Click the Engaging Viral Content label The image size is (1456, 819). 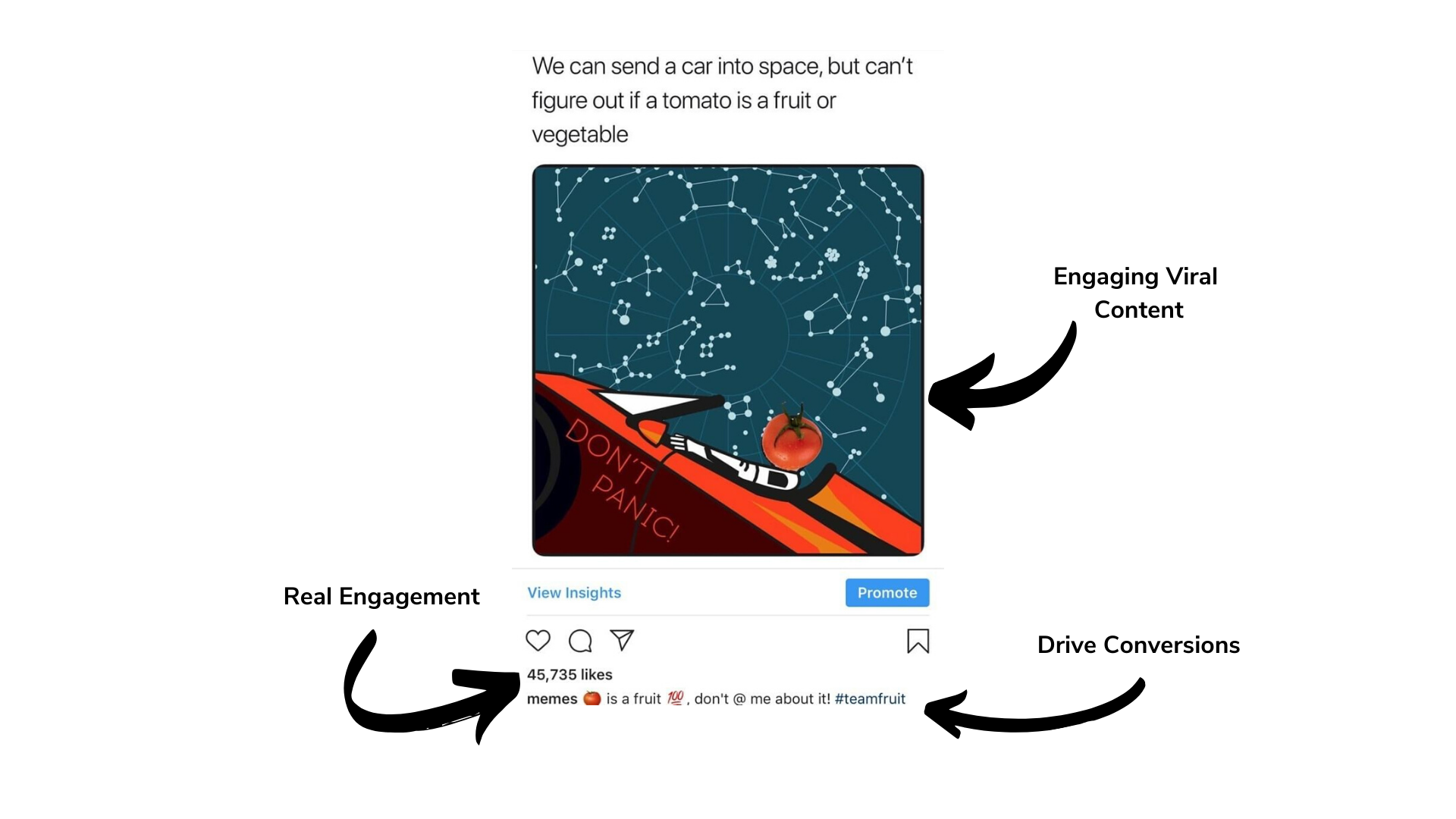[1136, 293]
